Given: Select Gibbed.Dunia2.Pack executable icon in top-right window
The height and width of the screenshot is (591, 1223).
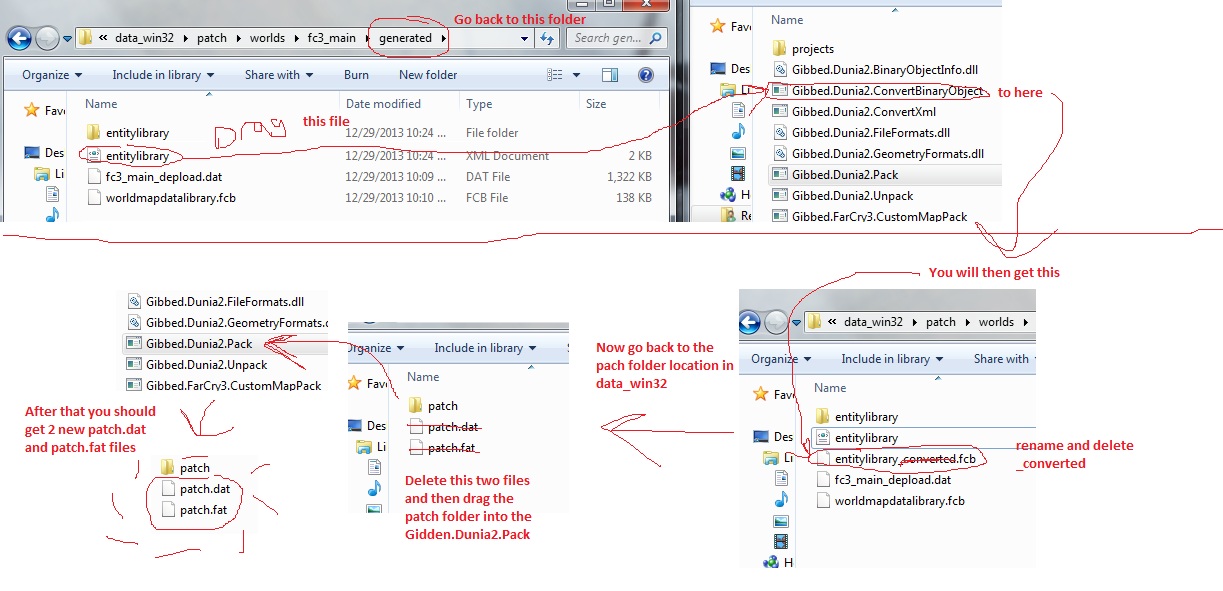Looking at the screenshot, I should (780, 174).
